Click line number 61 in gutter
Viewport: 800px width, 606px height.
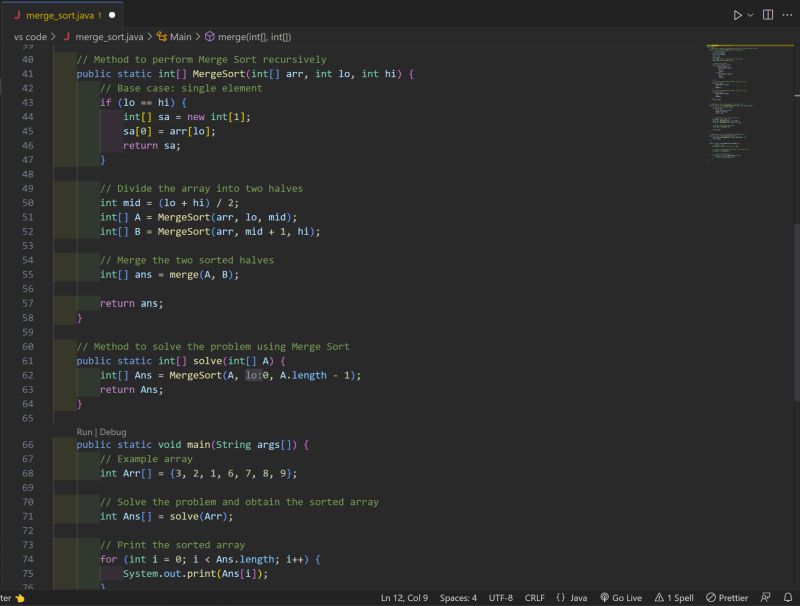point(28,361)
